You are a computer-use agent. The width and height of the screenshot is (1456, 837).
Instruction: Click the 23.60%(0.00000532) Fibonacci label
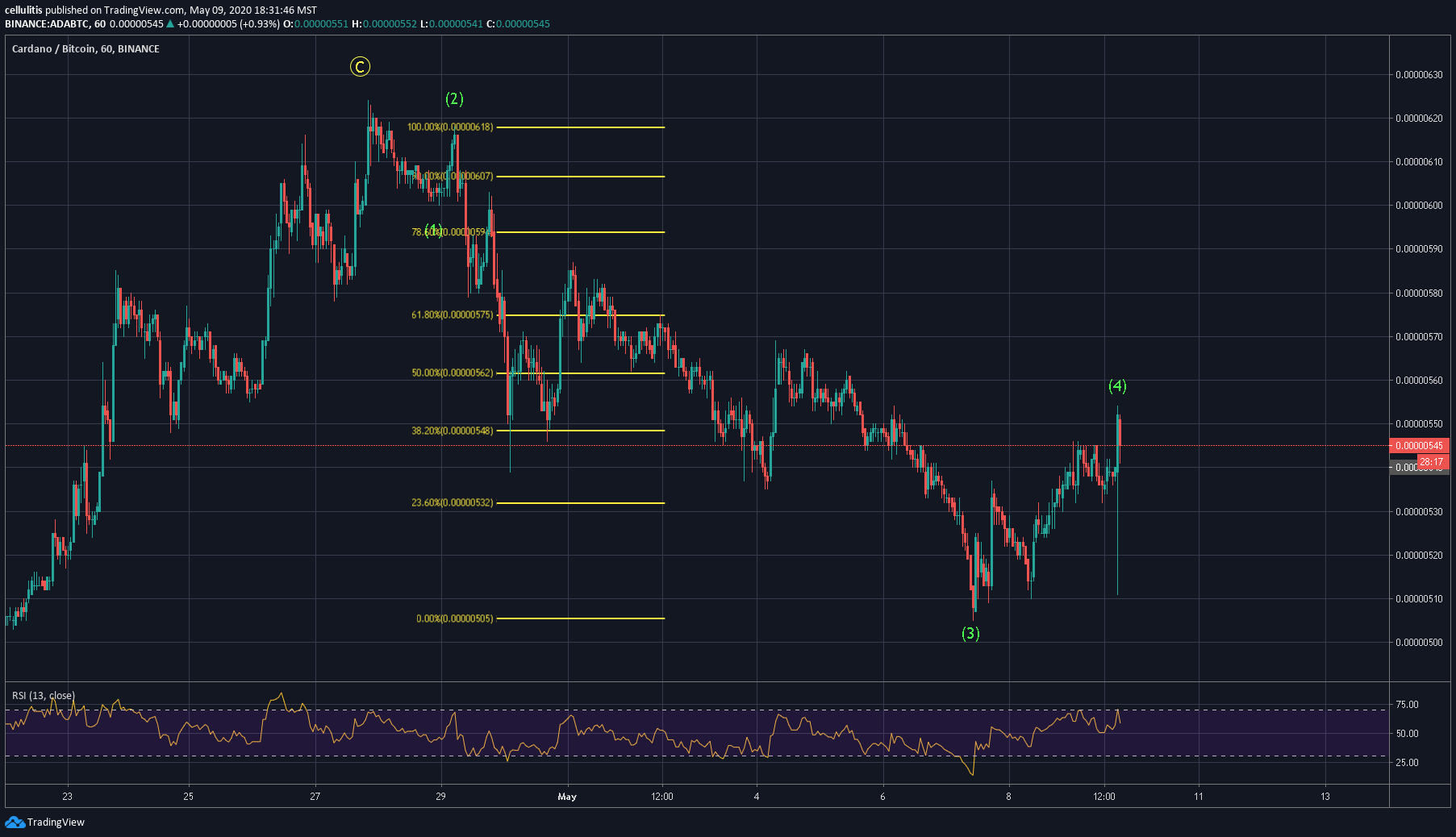point(452,502)
